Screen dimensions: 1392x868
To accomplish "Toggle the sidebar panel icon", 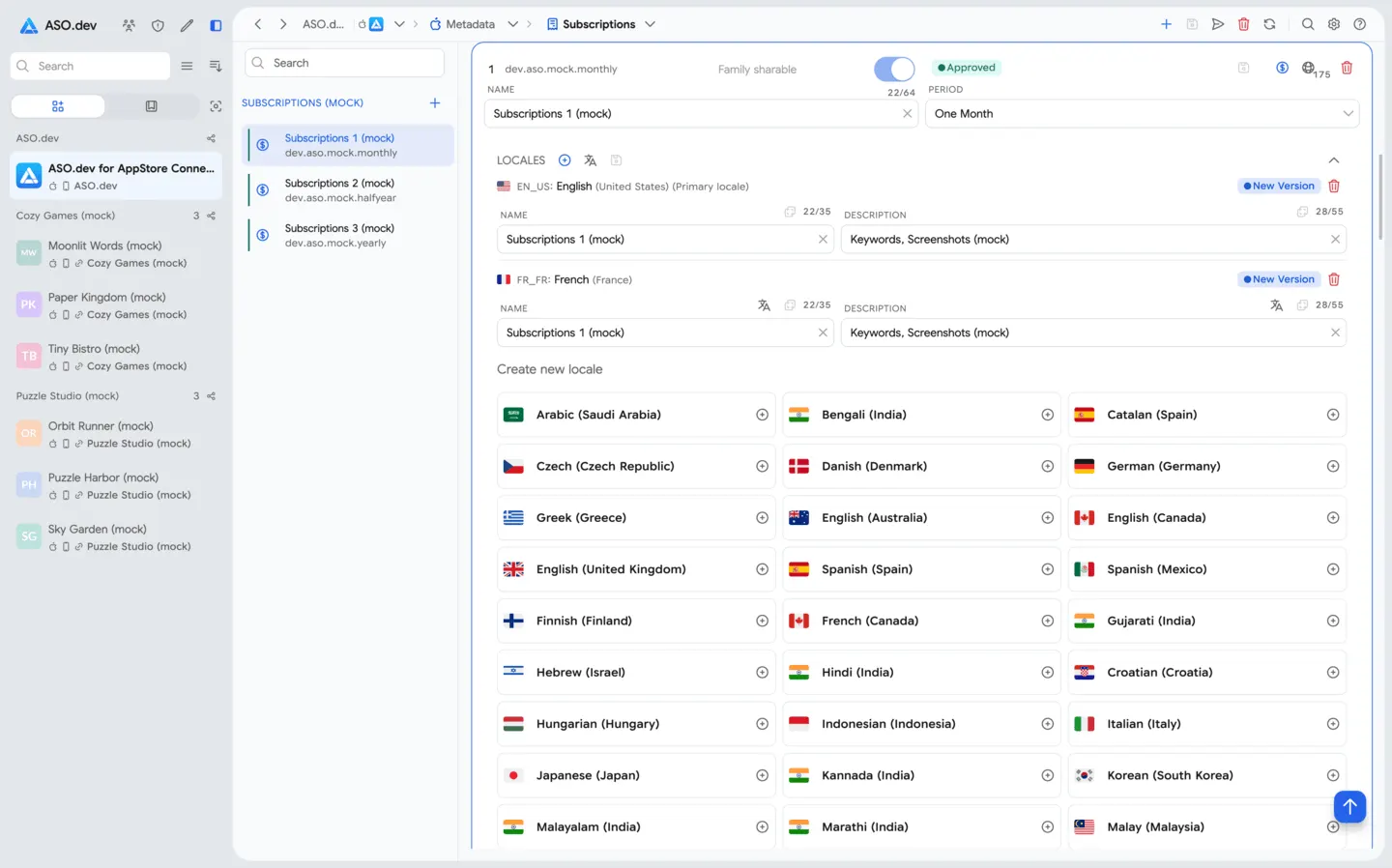I will tap(216, 26).
